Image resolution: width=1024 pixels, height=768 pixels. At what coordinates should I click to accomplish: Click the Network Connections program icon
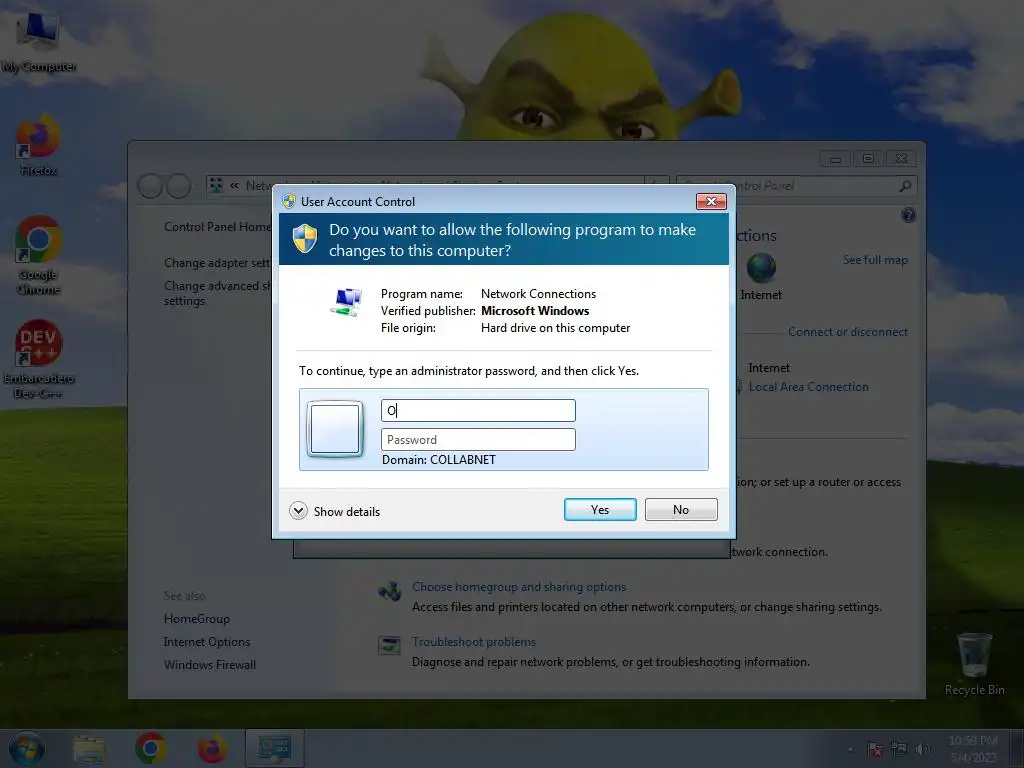[x=346, y=302]
